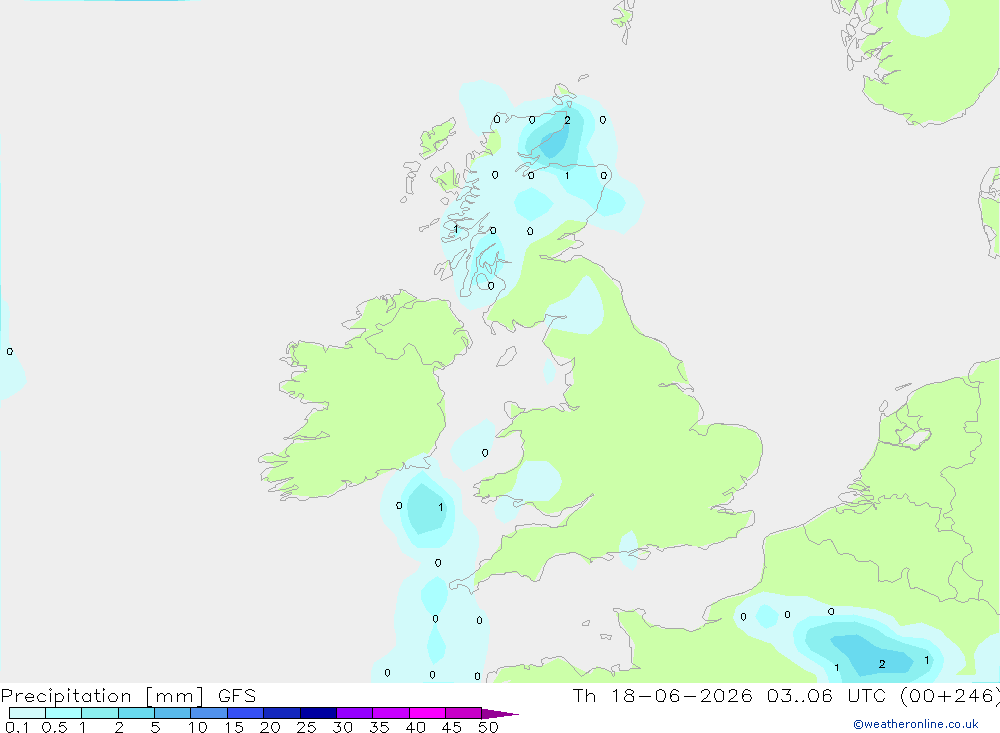Pick the 1–2 mm legend swatch
This screenshot has height=733, width=1000.
100,713
